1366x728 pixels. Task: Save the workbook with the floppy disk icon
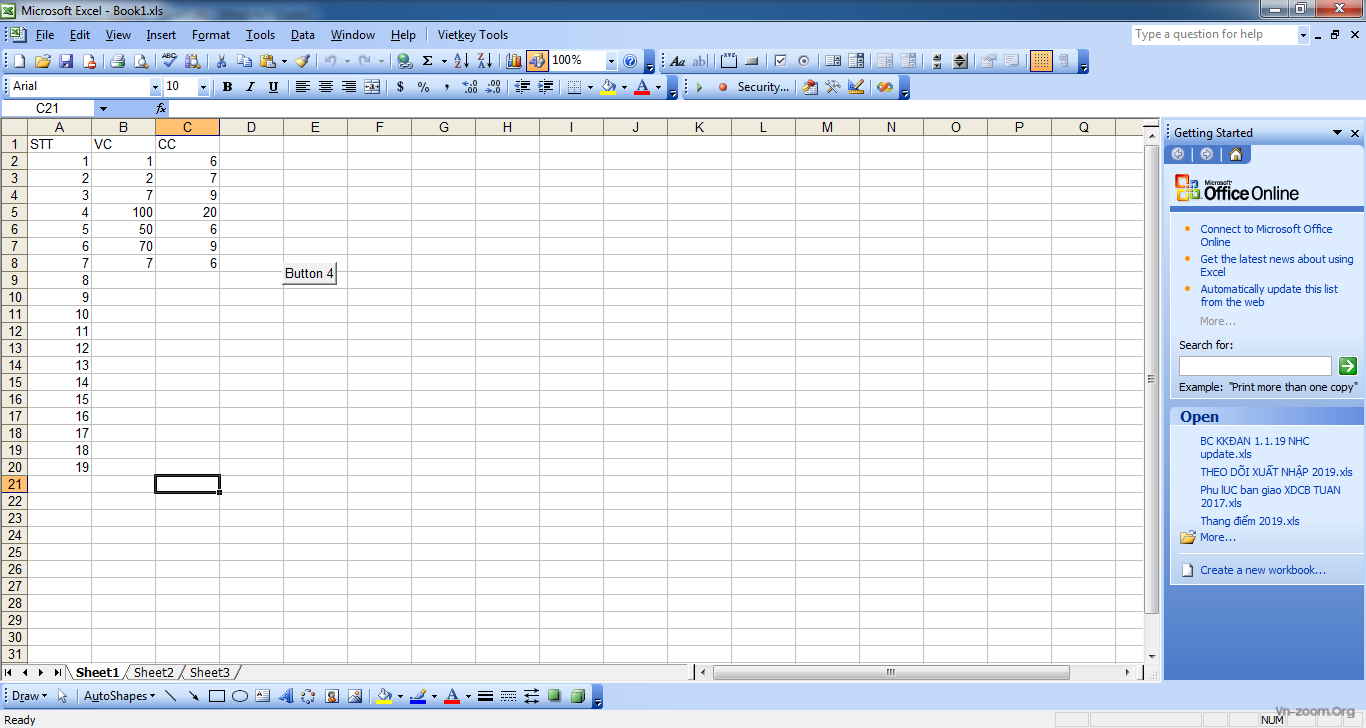point(66,61)
